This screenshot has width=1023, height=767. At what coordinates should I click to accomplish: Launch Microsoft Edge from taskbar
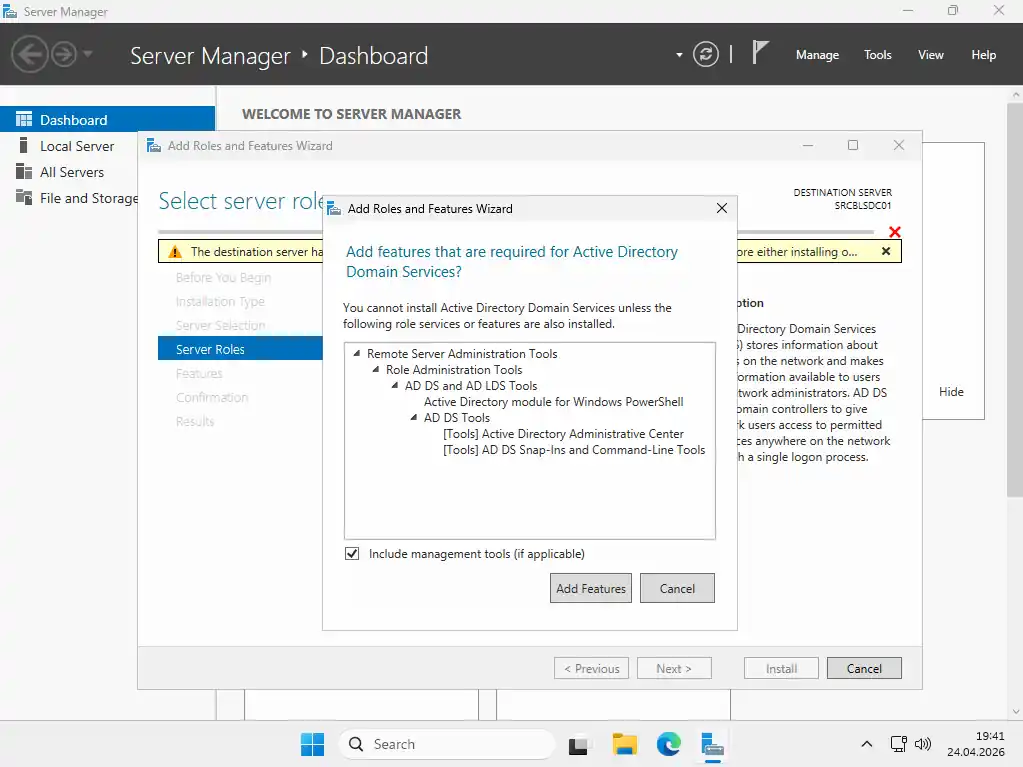point(669,744)
